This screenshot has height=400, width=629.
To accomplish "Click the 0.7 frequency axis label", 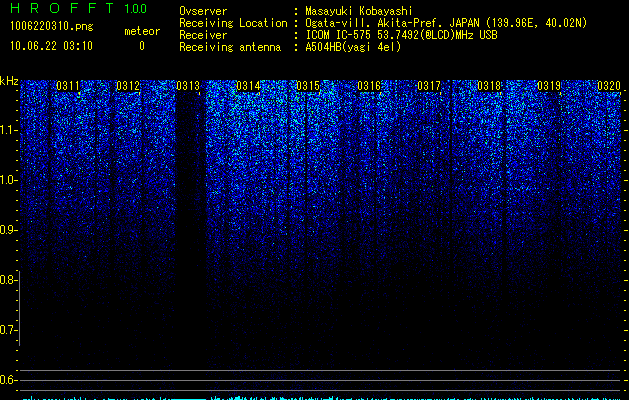I will (x=8, y=330).
